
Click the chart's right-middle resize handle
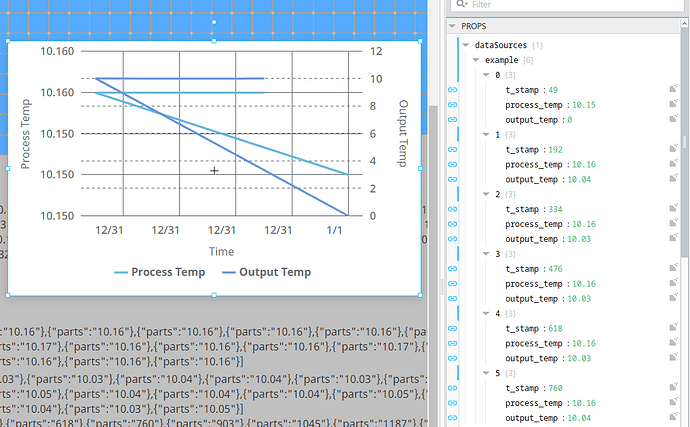coord(420,168)
